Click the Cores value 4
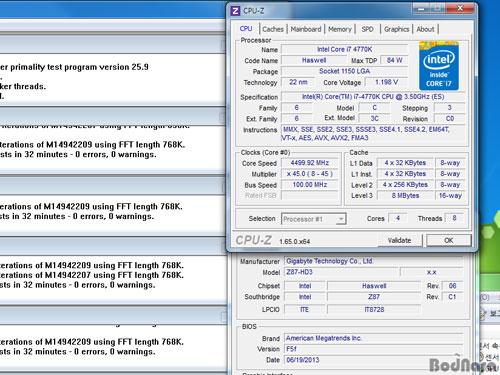Viewport: 500px width, 375px height. (398, 218)
